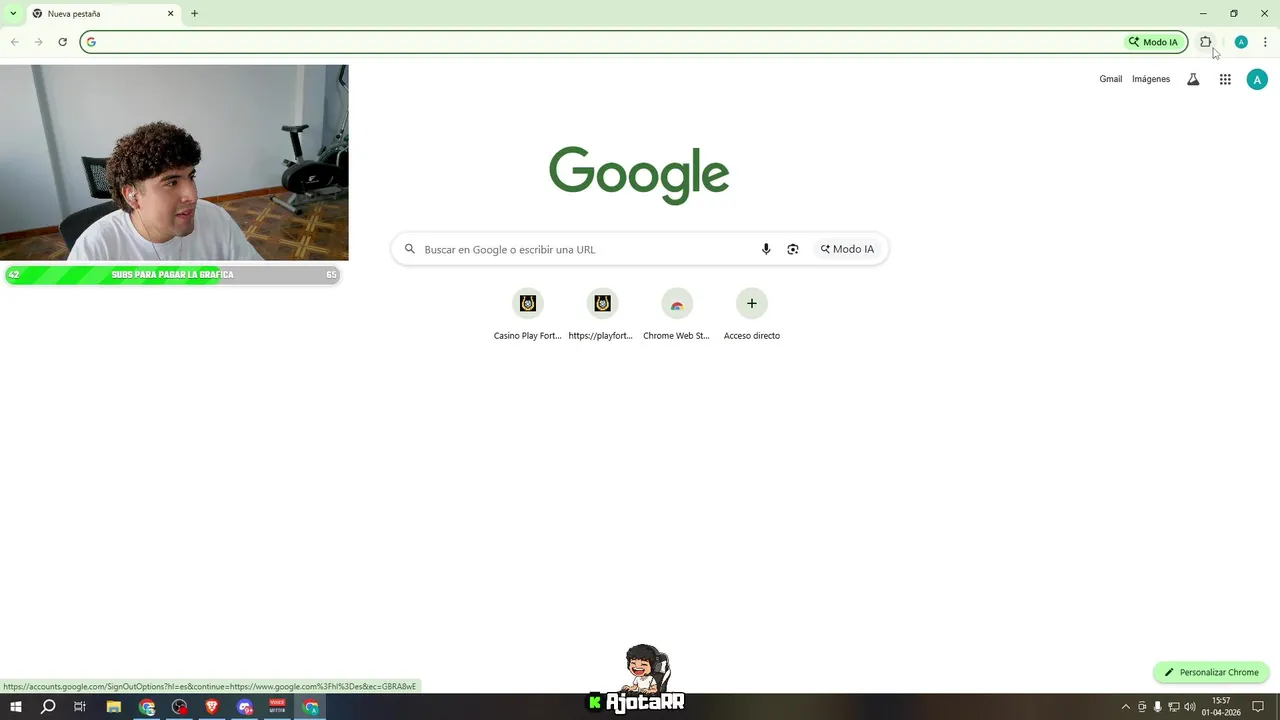Open the Casino Play Fort... shortcut
This screenshot has height=720, width=1280.
528,314
